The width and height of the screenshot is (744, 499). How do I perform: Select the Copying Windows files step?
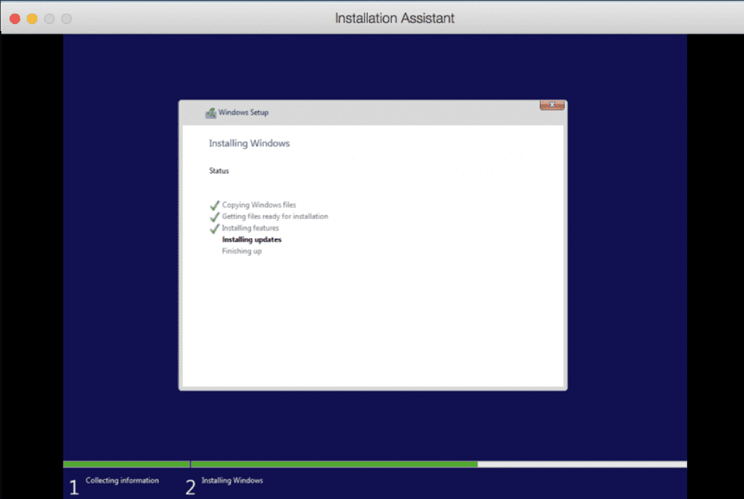259,205
